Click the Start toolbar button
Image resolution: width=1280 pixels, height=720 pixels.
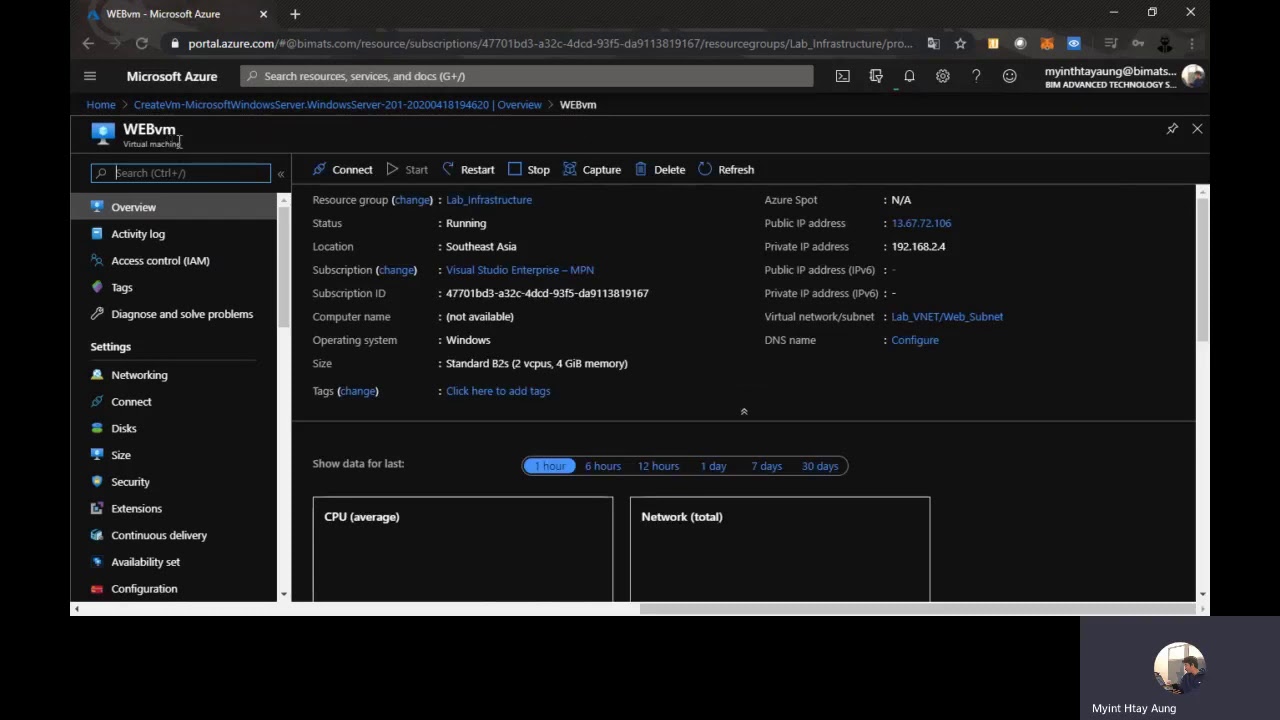[x=407, y=170]
